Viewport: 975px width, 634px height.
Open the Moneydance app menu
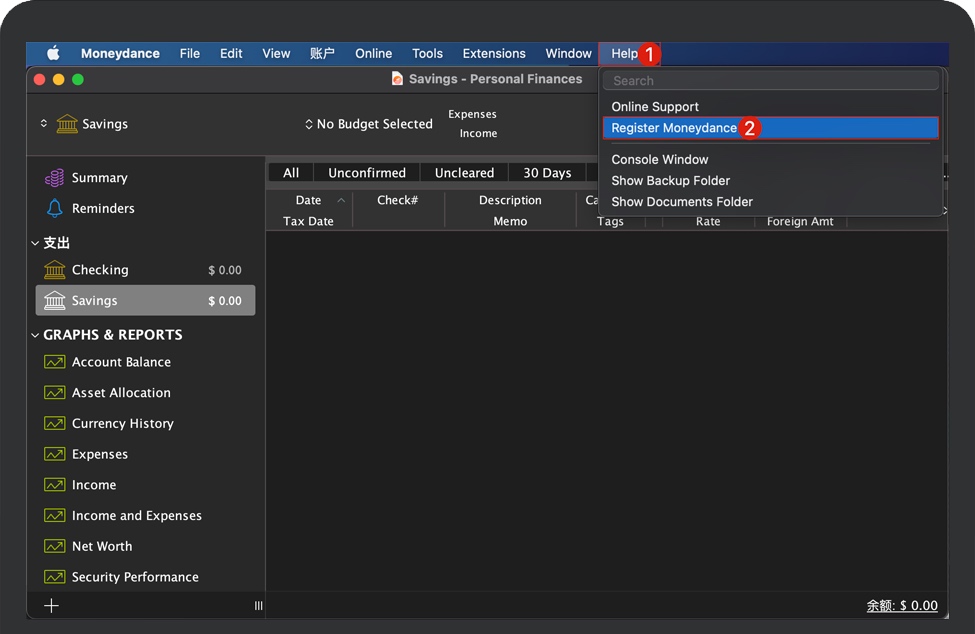[x=120, y=53]
